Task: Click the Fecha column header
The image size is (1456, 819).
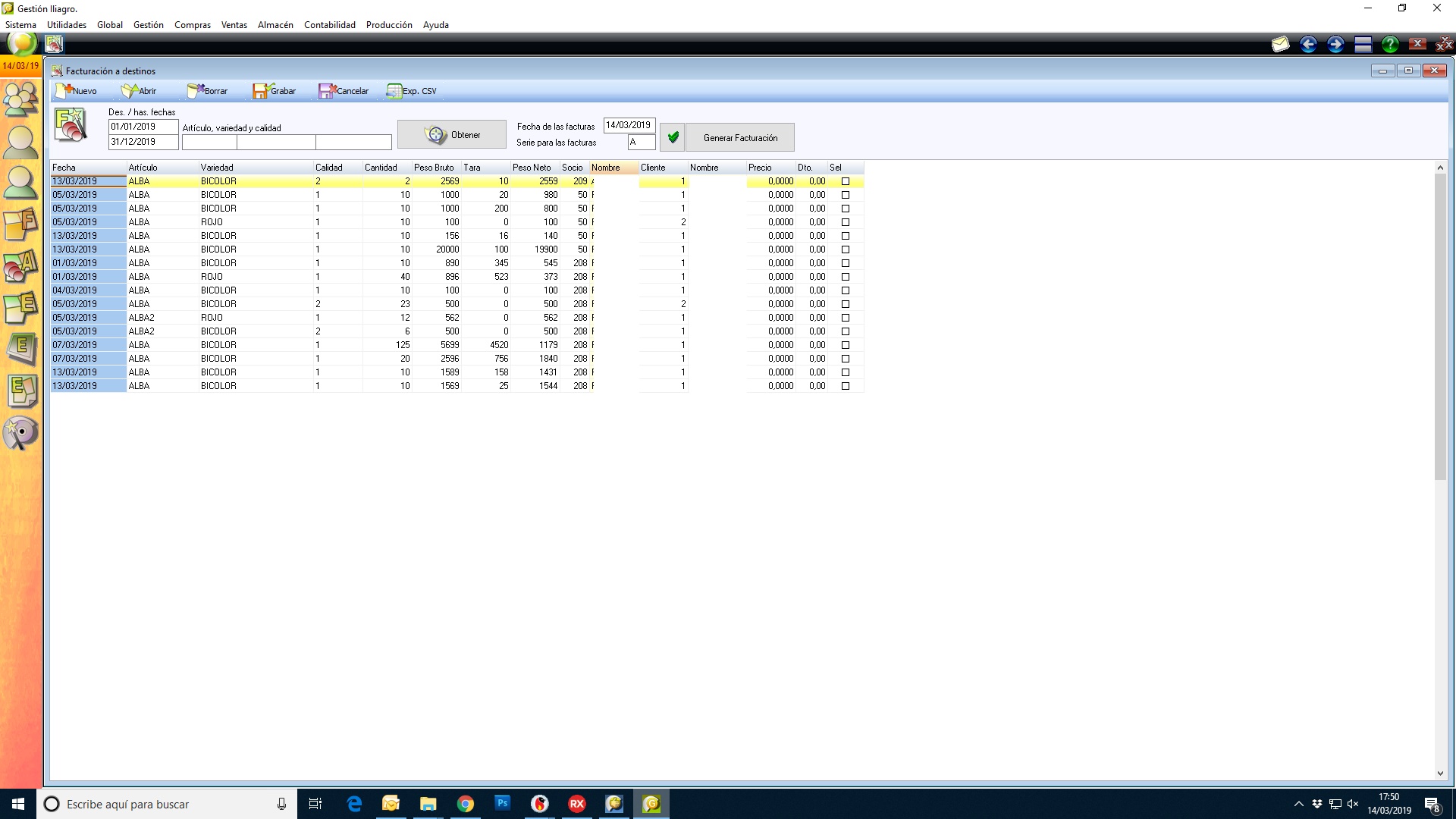Action: [x=88, y=168]
